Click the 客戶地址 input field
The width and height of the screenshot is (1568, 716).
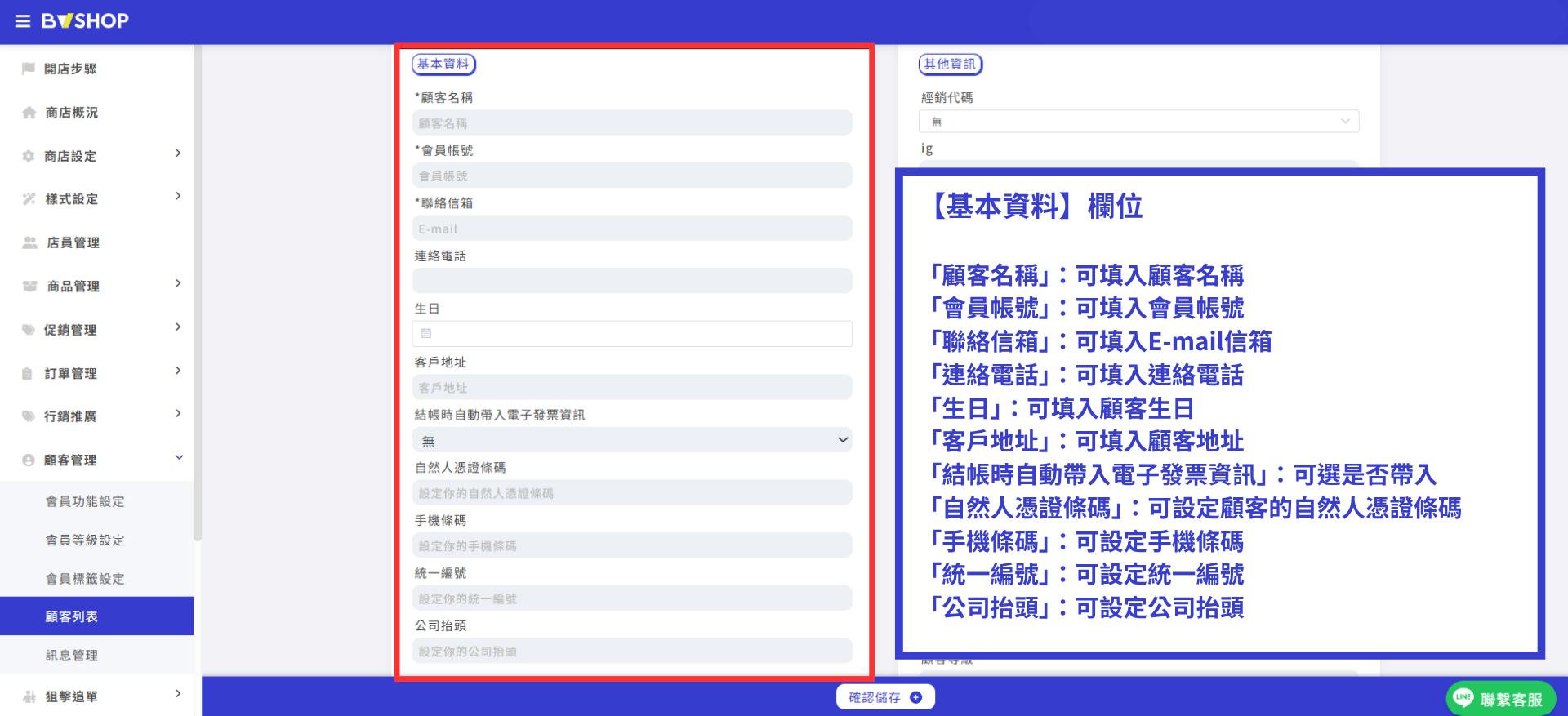pos(632,387)
